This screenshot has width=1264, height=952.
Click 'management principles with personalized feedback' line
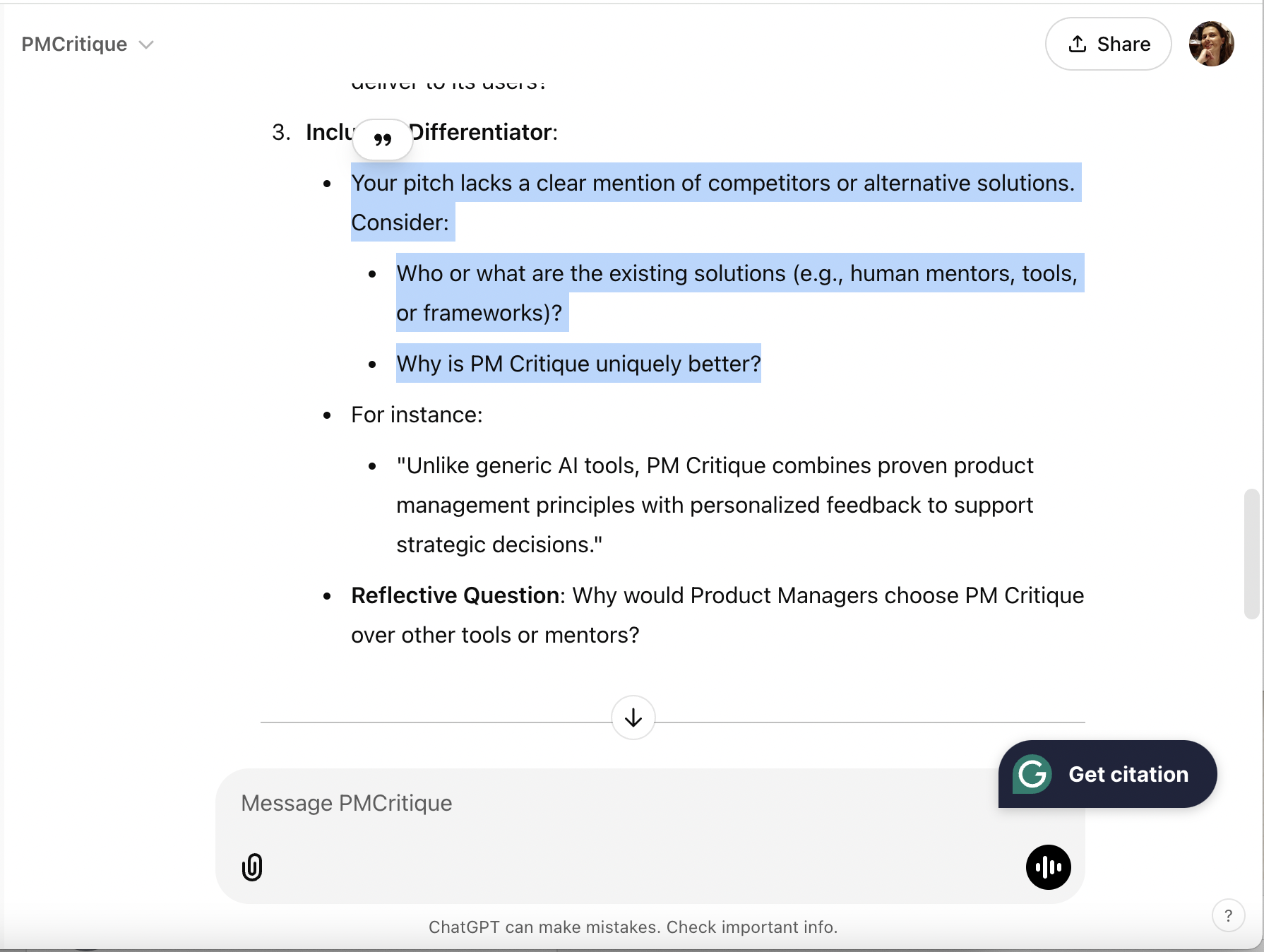[x=715, y=505]
